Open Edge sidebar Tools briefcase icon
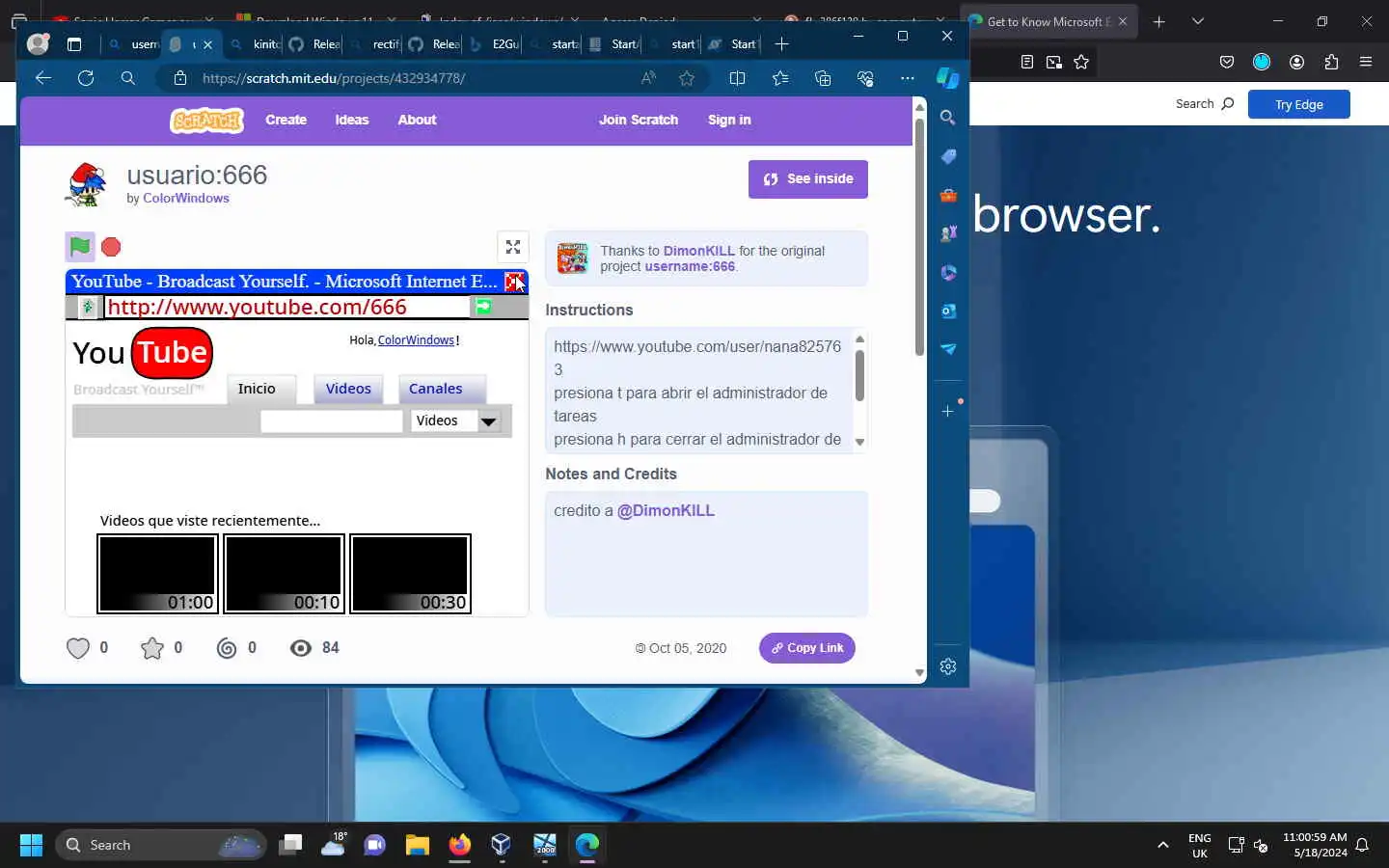The height and width of the screenshot is (868, 1389). tap(948, 195)
